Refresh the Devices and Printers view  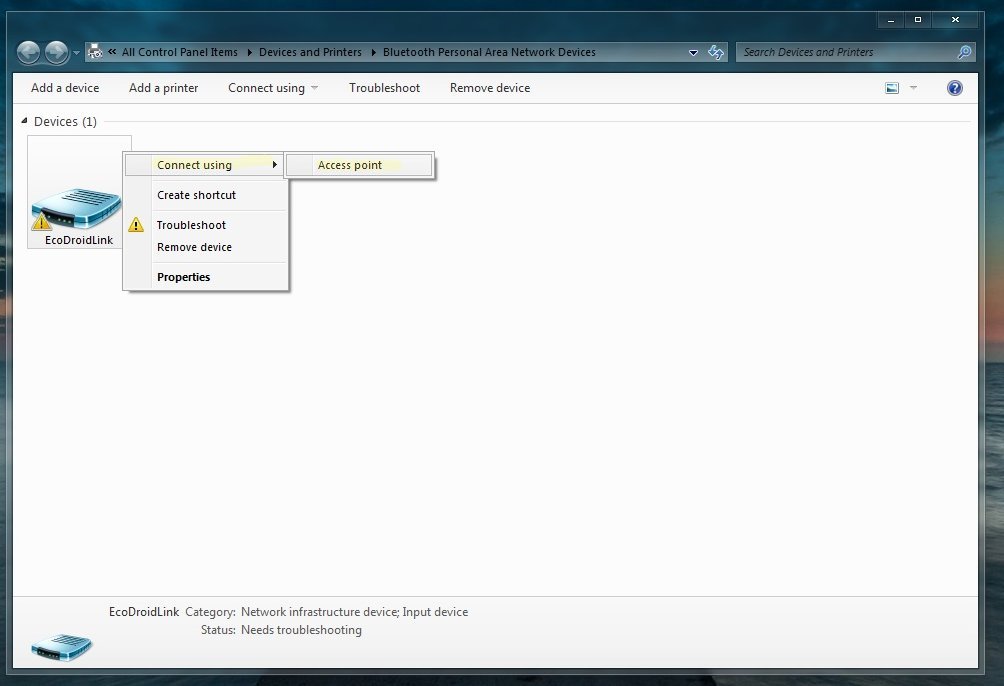(716, 52)
